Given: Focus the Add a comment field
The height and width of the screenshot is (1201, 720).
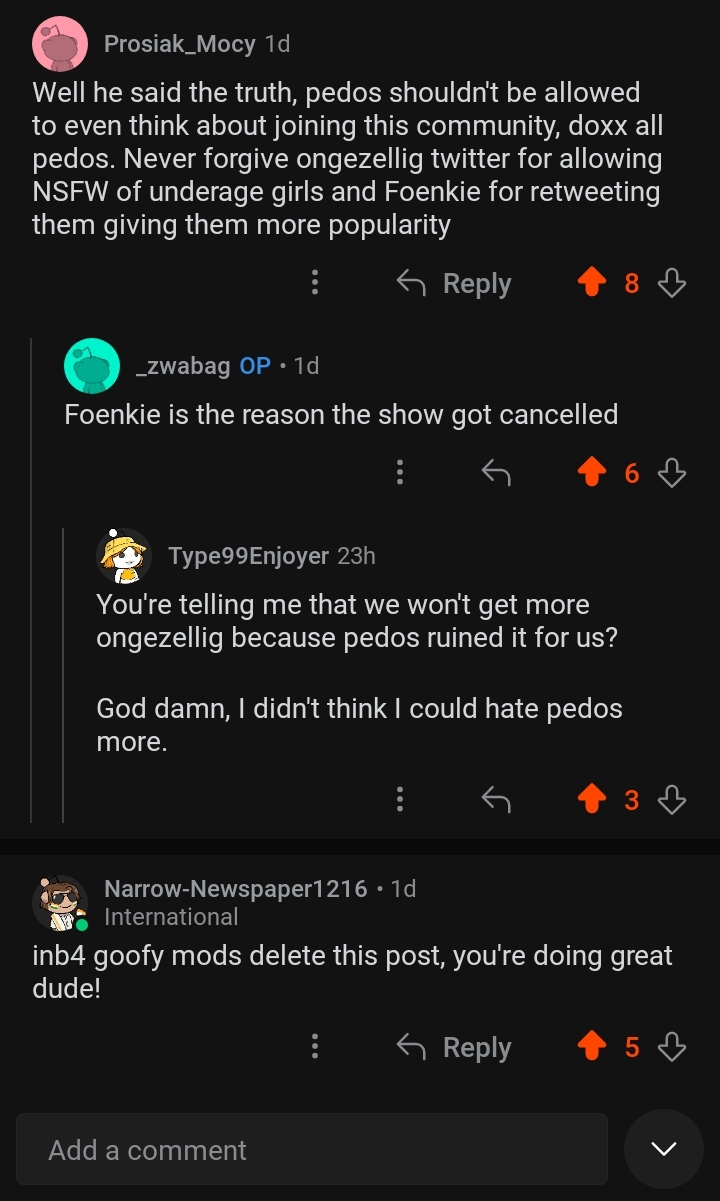Looking at the screenshot, I should pyautogui.click(x=311, y=1150).
